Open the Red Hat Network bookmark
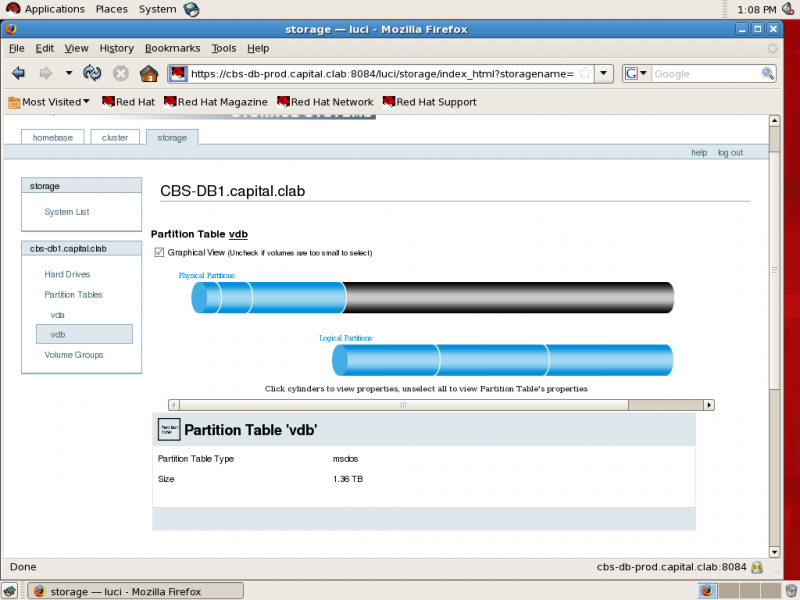The width and height of the screenshot is (800, 600). 325,102
